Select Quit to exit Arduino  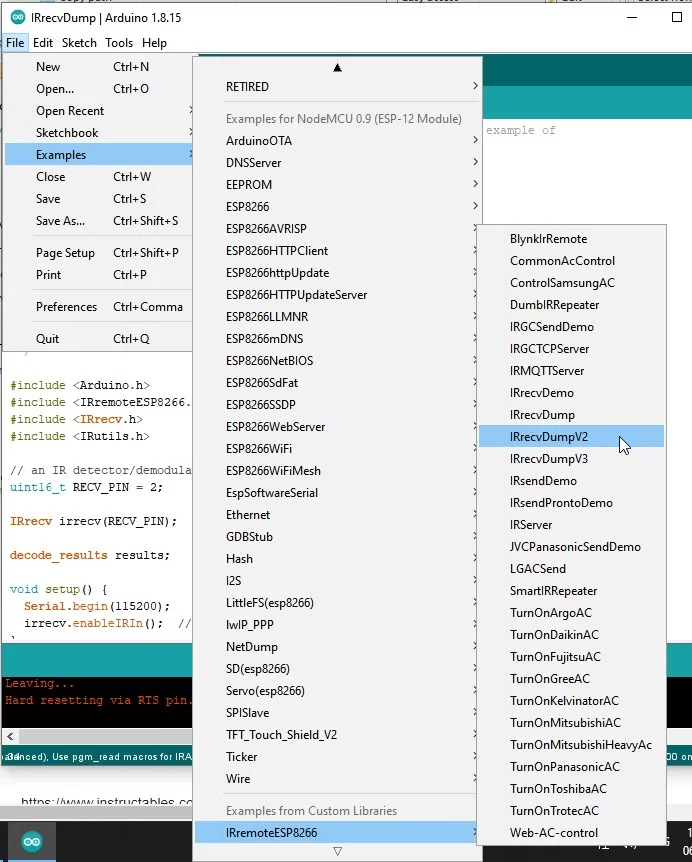point(99,338)
